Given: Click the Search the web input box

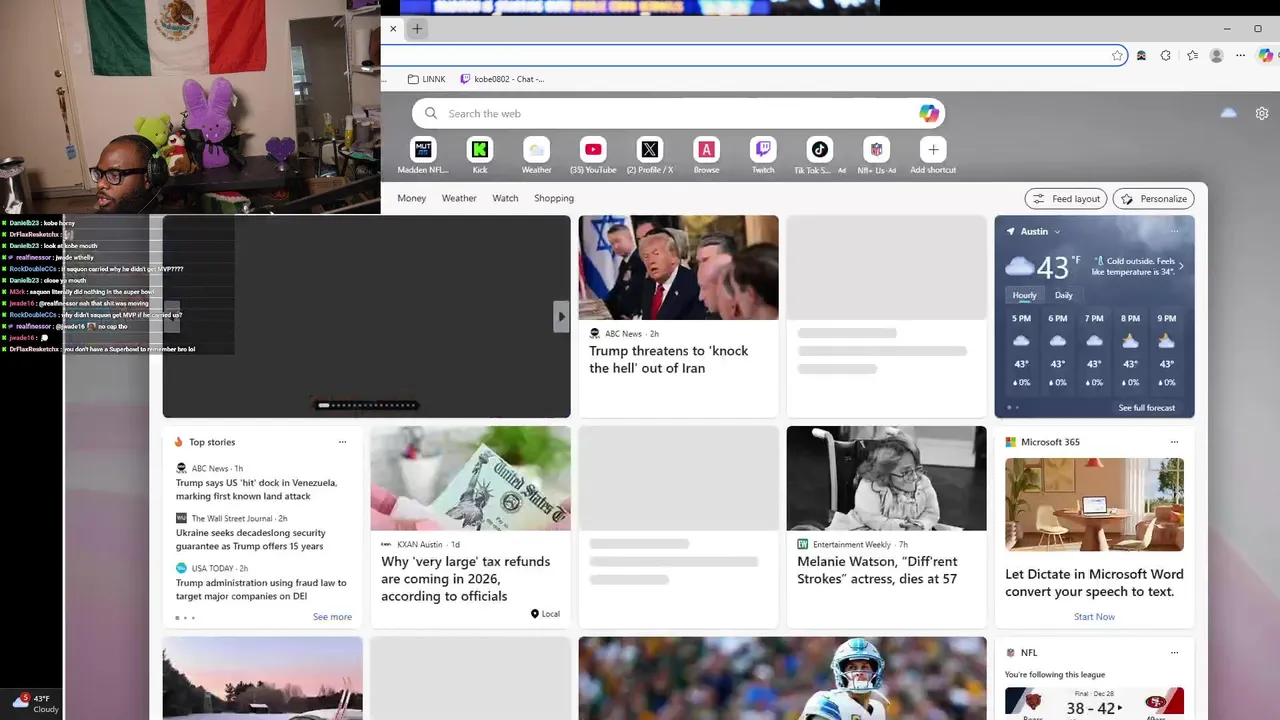Looking at the screenshot, I should coord(678,113).
